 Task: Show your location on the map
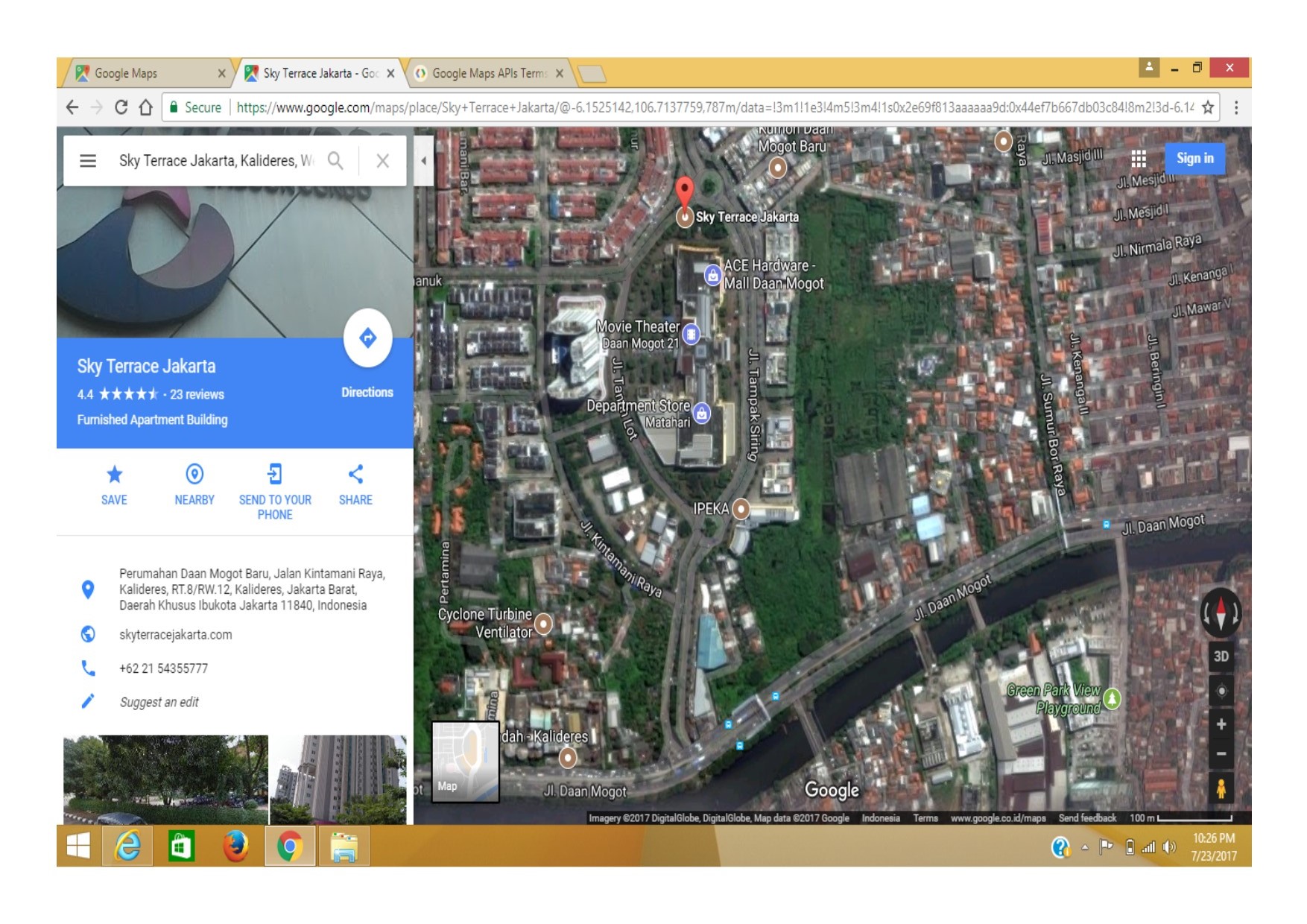click(1221, 691)
